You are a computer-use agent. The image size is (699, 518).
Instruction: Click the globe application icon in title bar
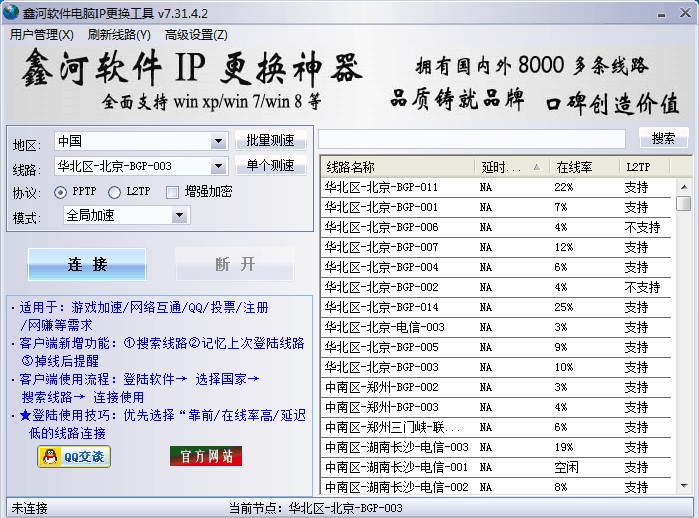11,12
